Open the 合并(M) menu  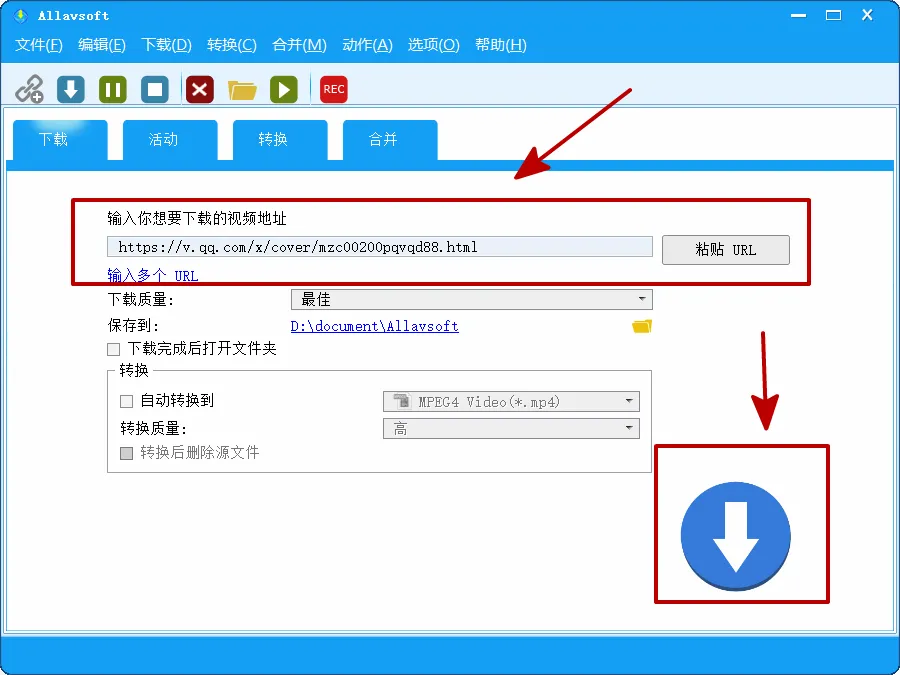pyautogui.click(x=299, y=45)
